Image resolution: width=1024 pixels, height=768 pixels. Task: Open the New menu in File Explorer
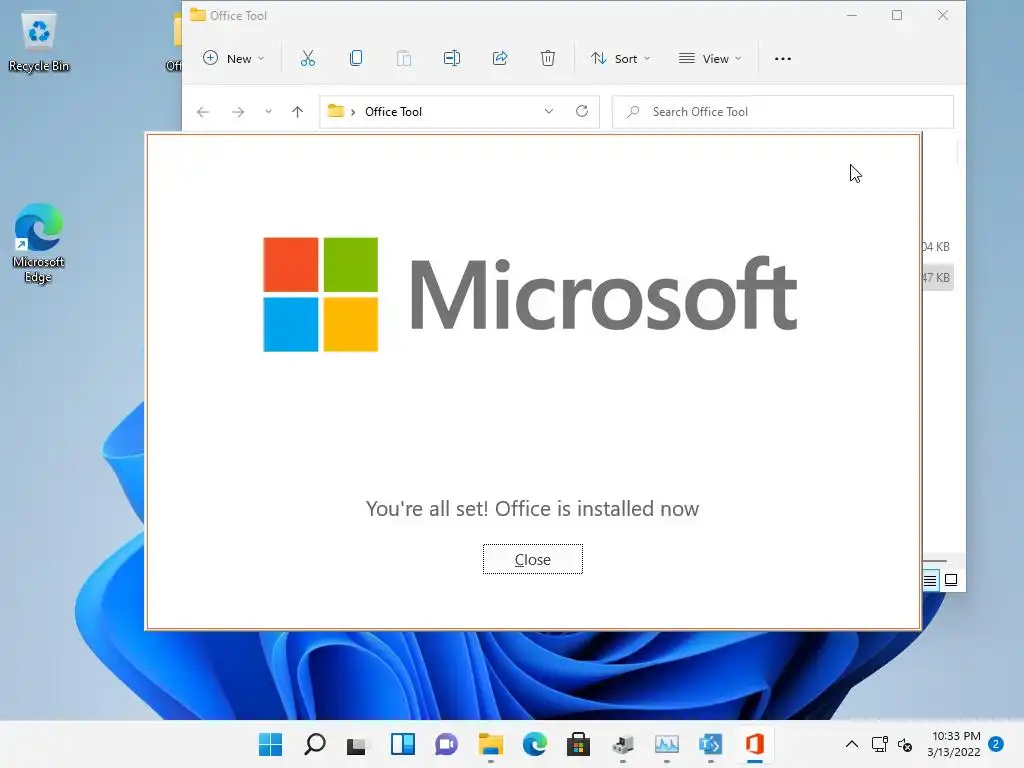[x=233, y=59]
